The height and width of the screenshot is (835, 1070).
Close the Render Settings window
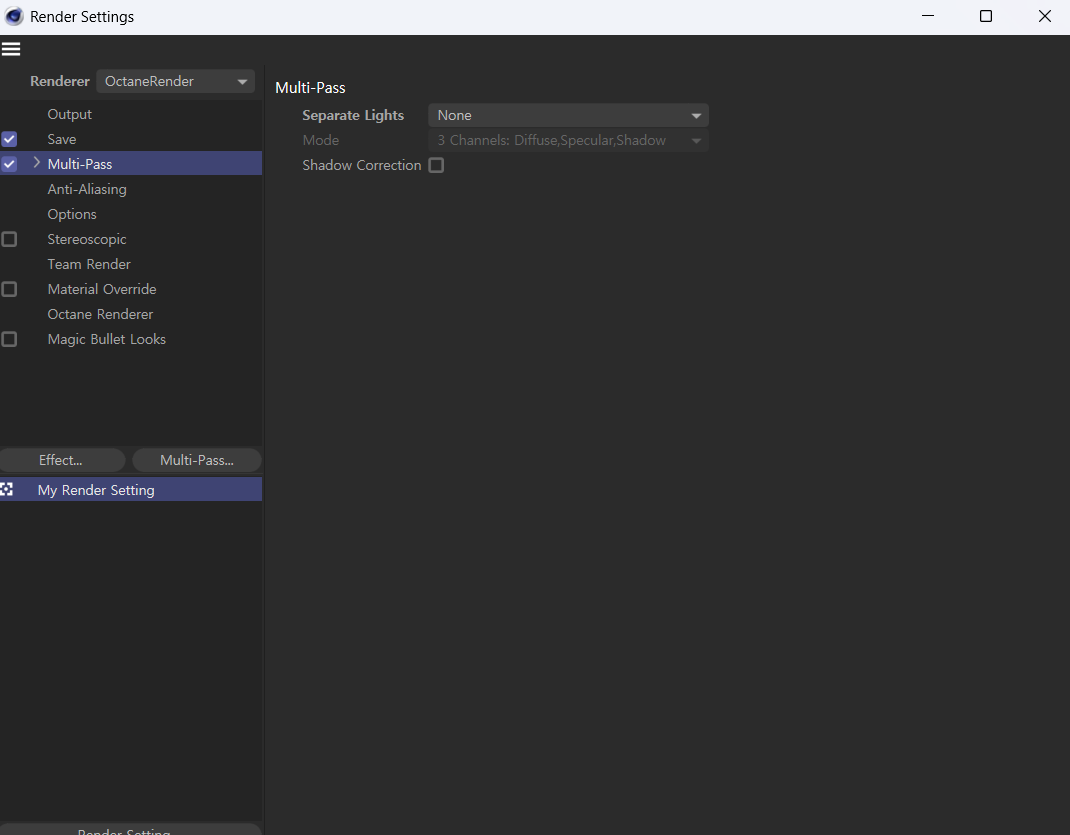click(x=1044, y=16)
